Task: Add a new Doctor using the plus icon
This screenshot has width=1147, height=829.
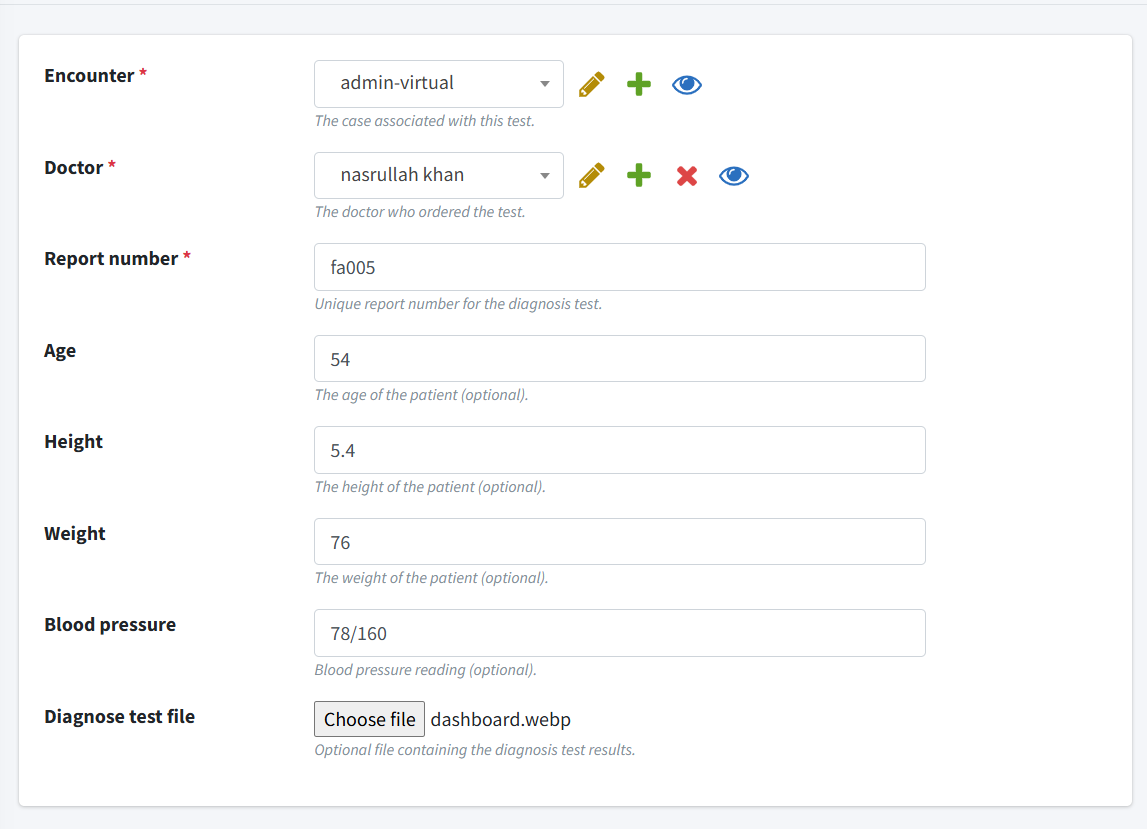Action: pos(638,175)
